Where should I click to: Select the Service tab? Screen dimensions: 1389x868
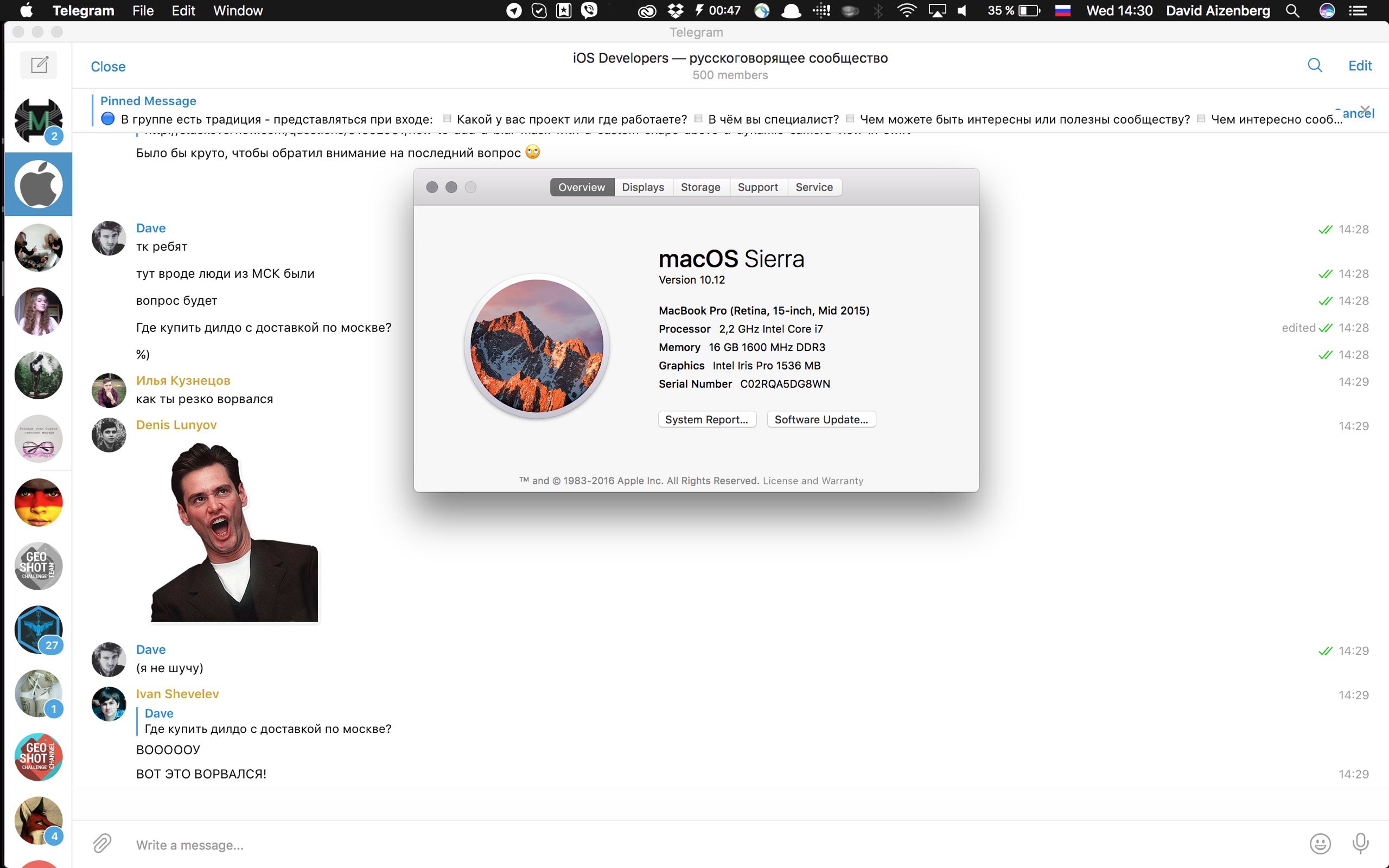814,187
